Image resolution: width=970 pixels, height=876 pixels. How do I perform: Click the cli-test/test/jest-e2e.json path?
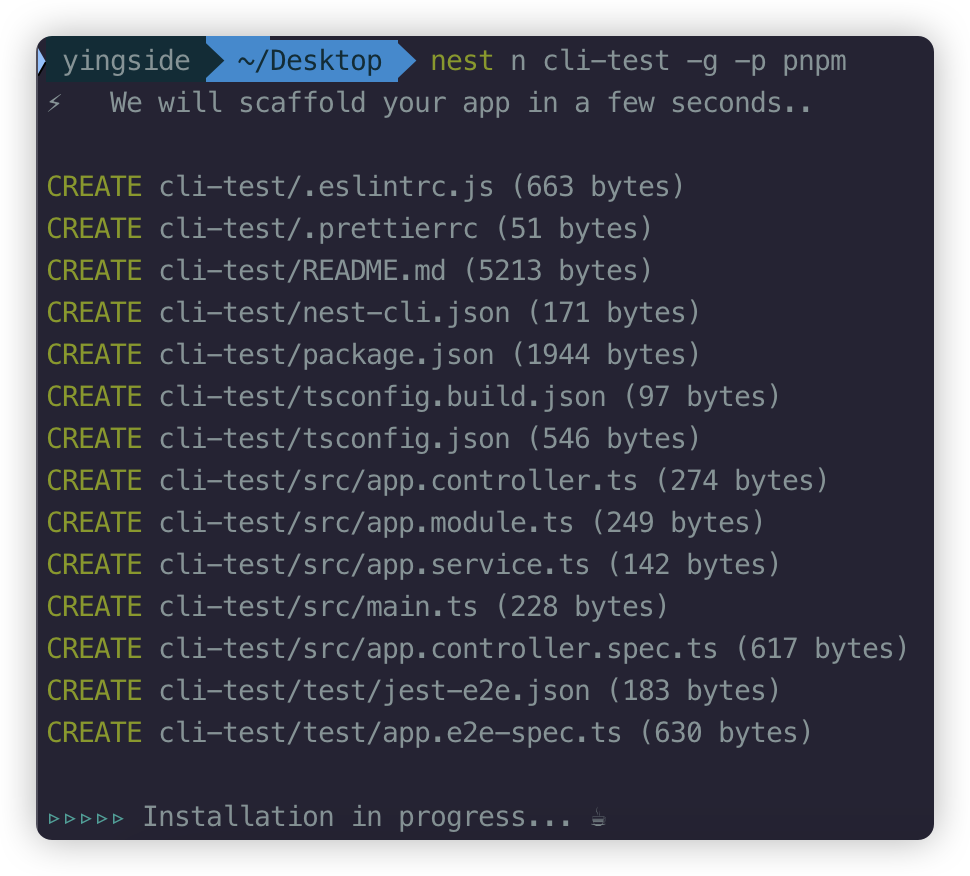(374, 691)
